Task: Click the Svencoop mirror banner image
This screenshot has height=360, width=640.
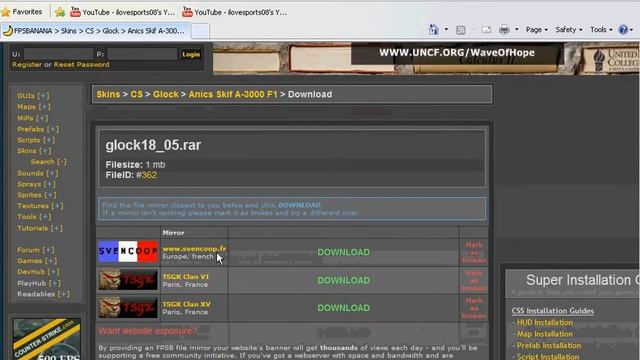Action: [128, 251]
